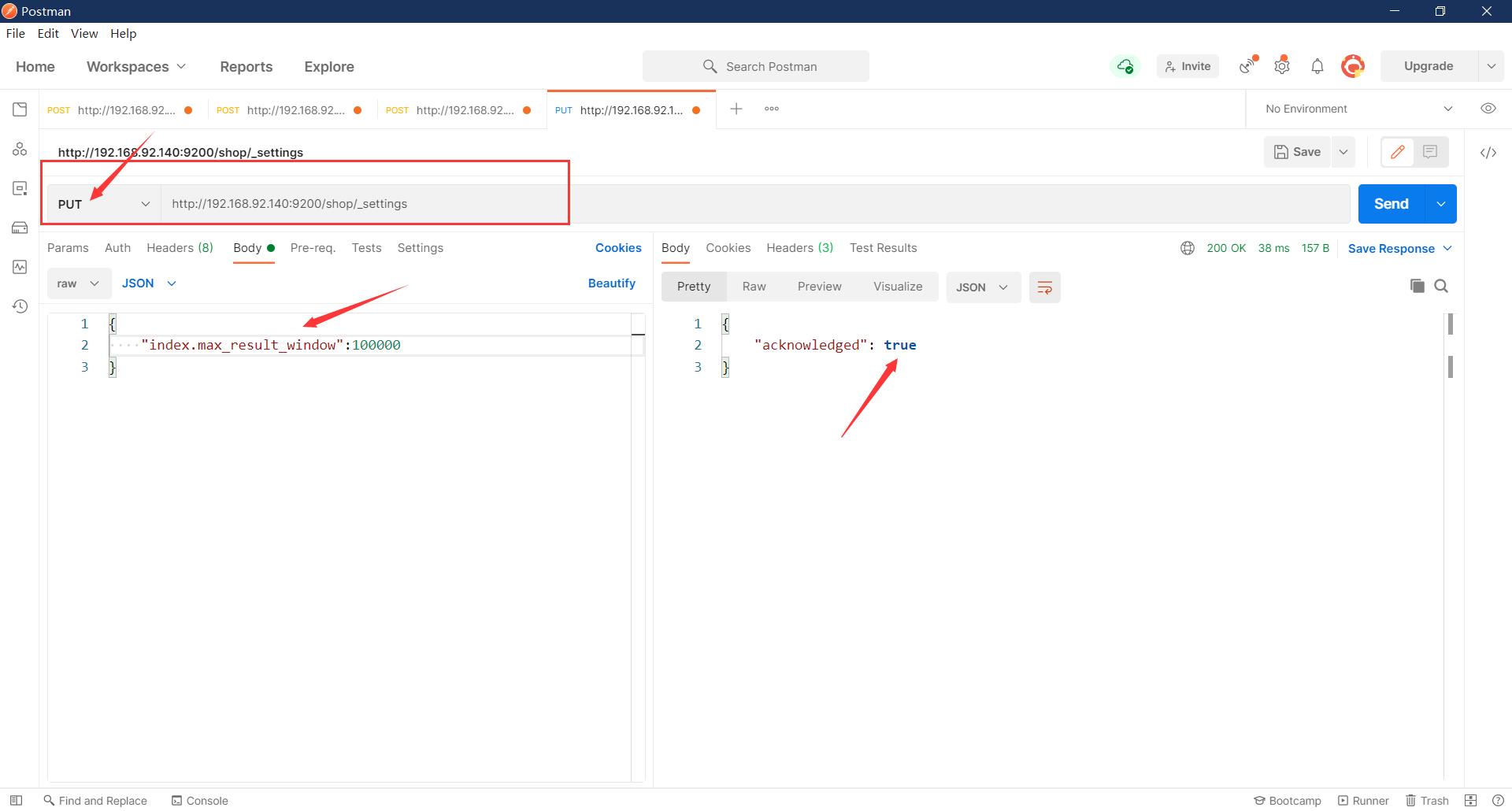Expand the Send button options arrow

click(1440, 204)
